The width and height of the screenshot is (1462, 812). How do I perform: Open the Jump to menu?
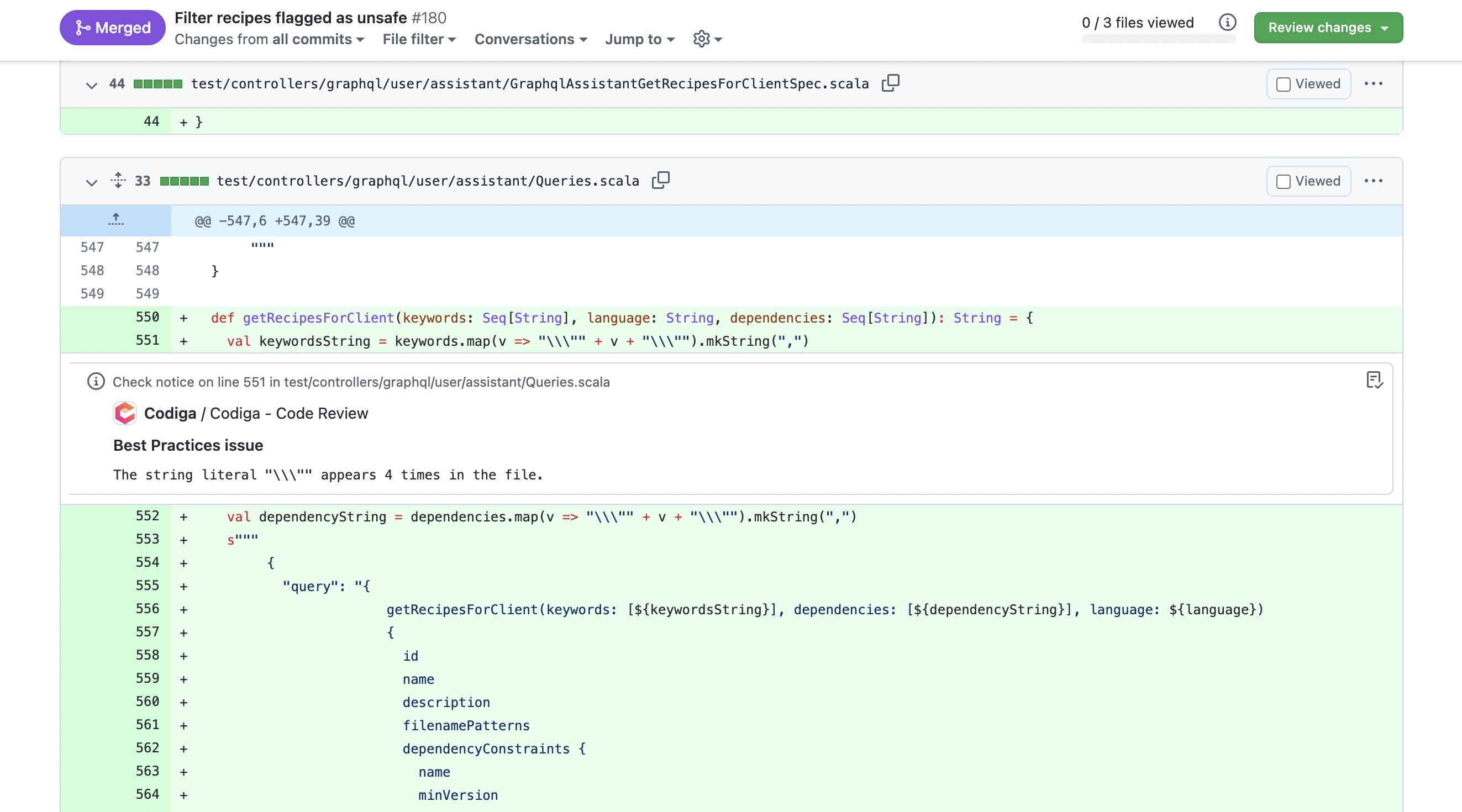coord(639,39)
